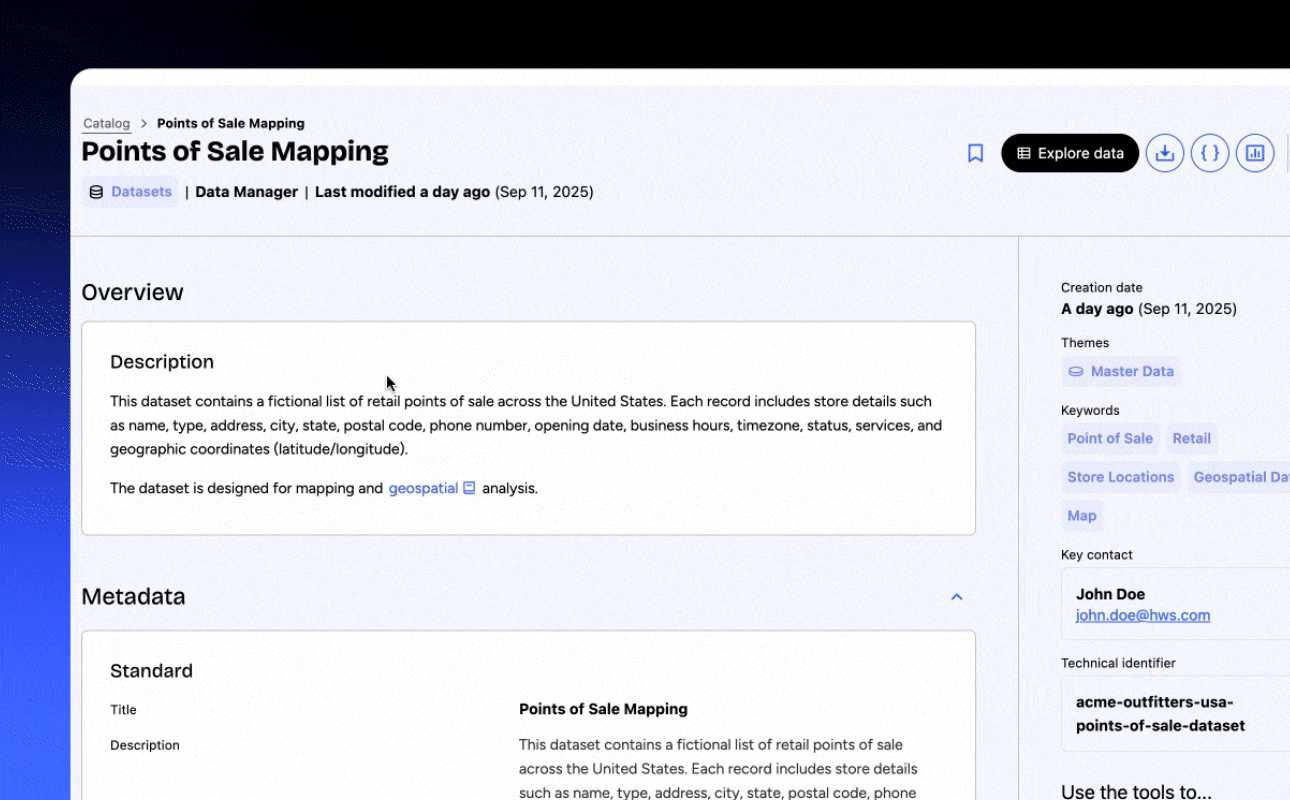1290x800 pixels.
Task: Click john.doe@hws.com email link
Action: (1142, 616)
